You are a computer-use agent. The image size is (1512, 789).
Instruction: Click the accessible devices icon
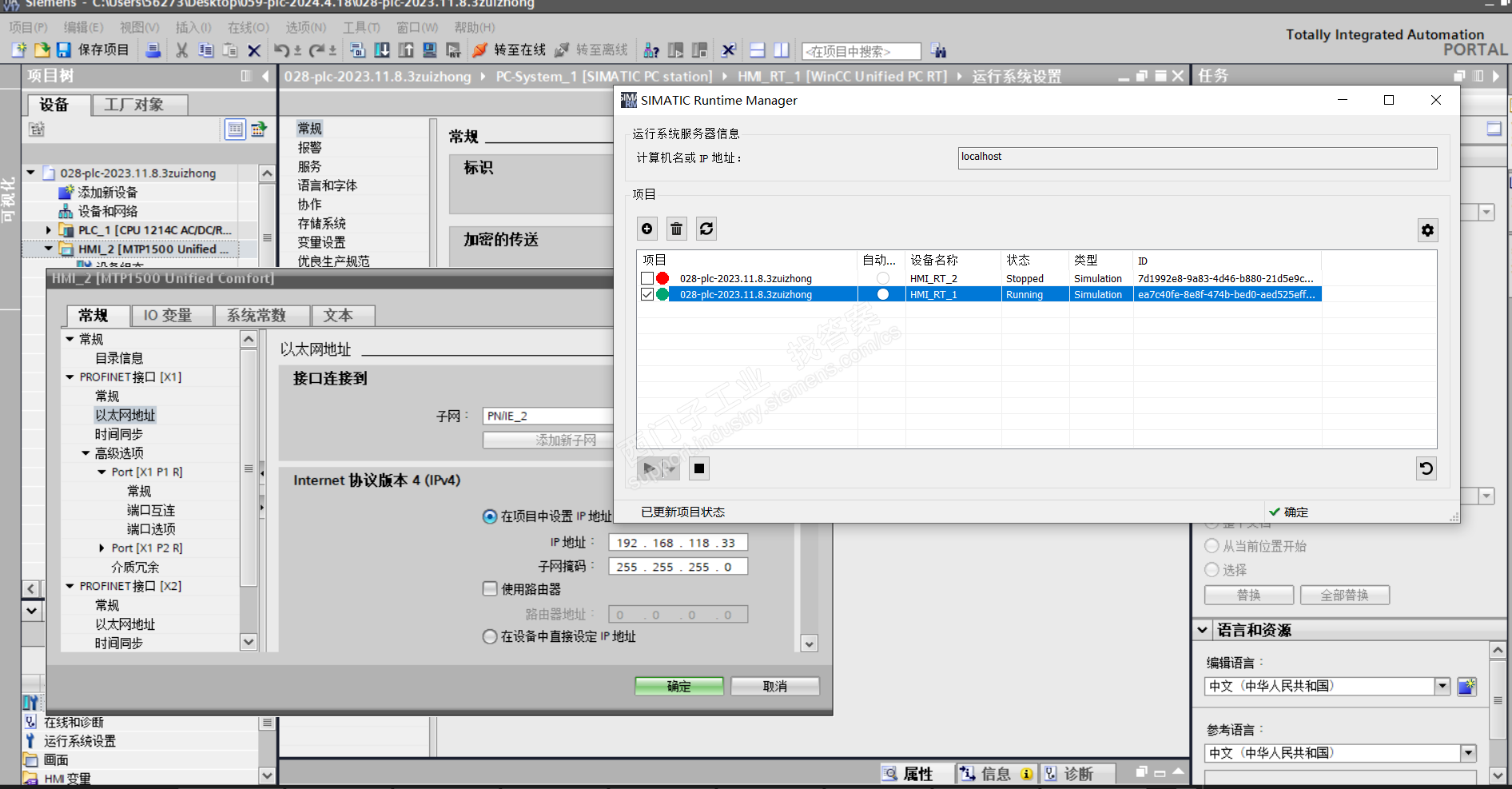click(x=651, y=50)
